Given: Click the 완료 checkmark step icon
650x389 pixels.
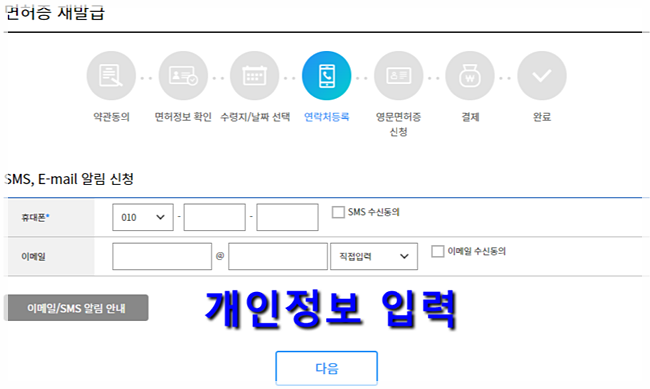Looking at the screenshot, I should tap(542, 75).
